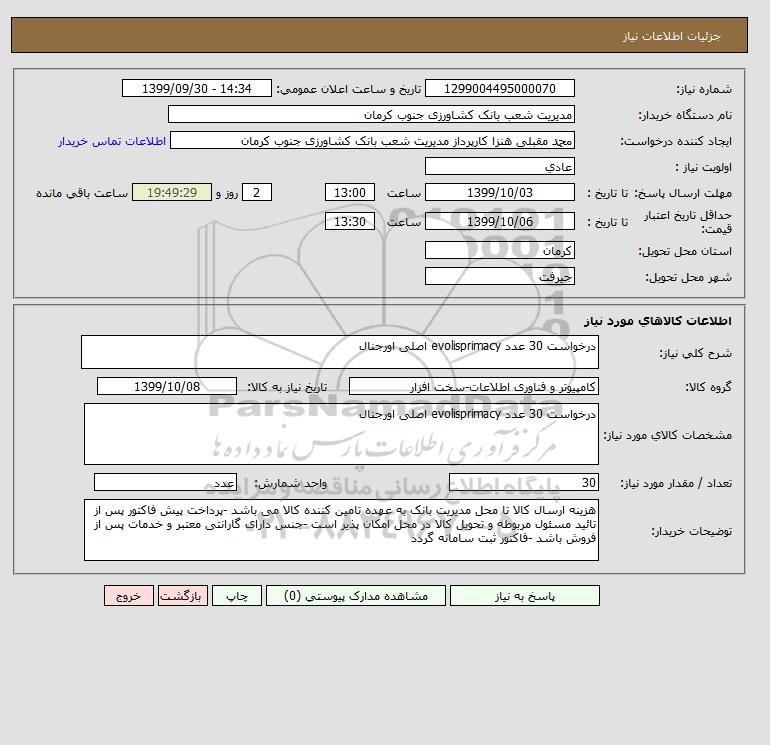Click the remaining days field showing 2
Viewport: 770px width, 745px height.
[256, 193]
